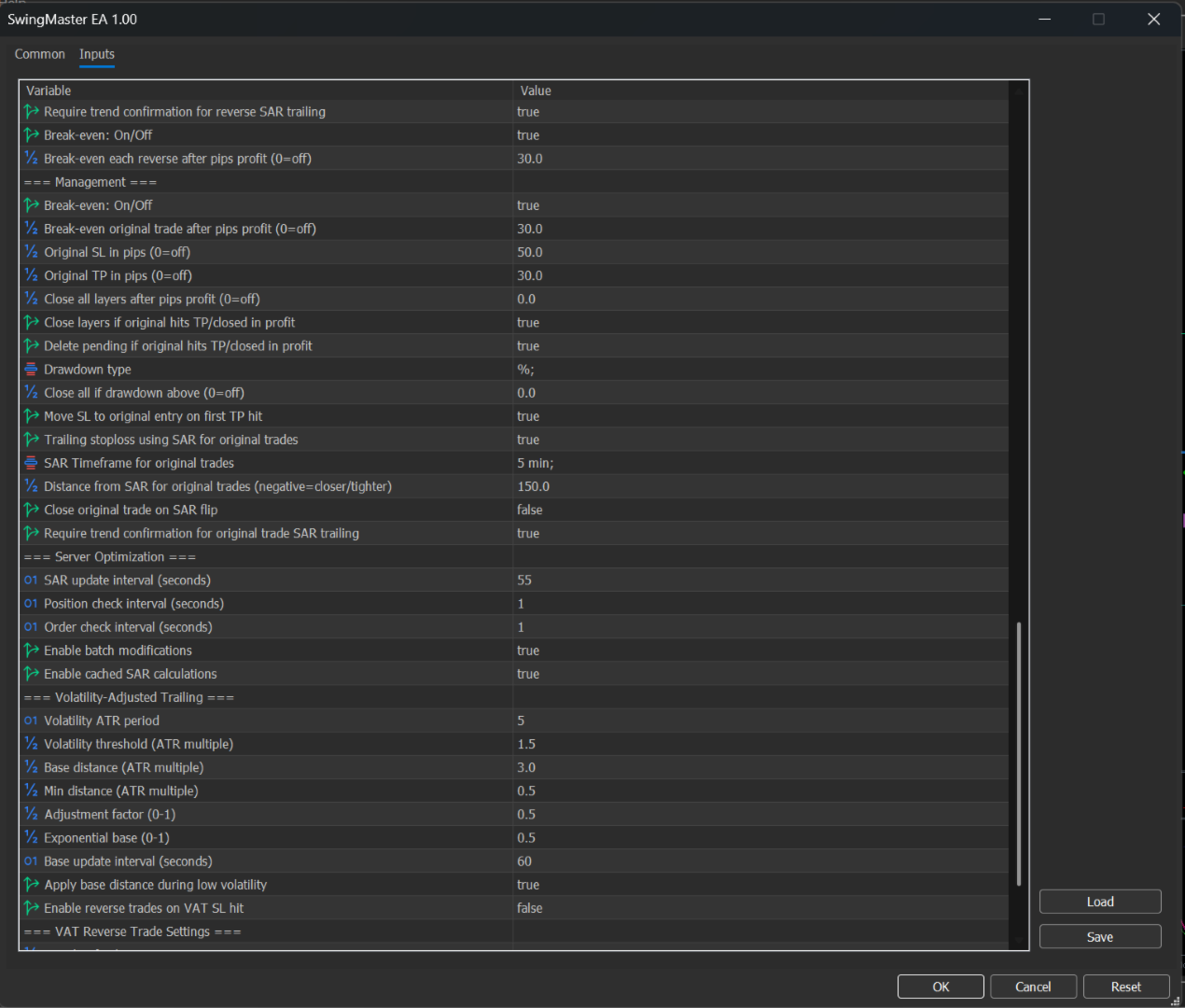This screenshot has height=1008, width=1185.
Task: Click the integer icon beside 'Order check interval (seconds)'
Action: click(x=31, y=627)
